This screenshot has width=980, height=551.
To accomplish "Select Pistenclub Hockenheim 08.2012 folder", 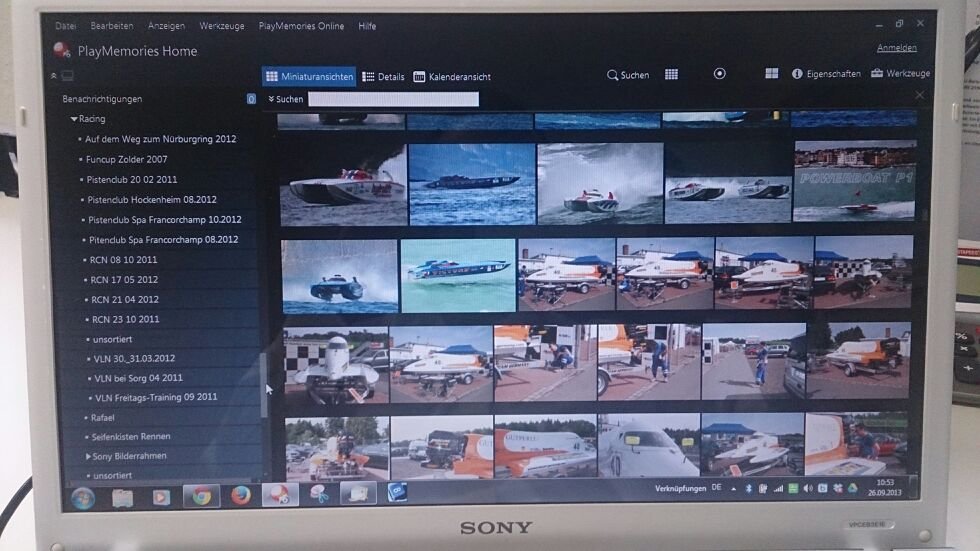I will [x=152, y=199].
